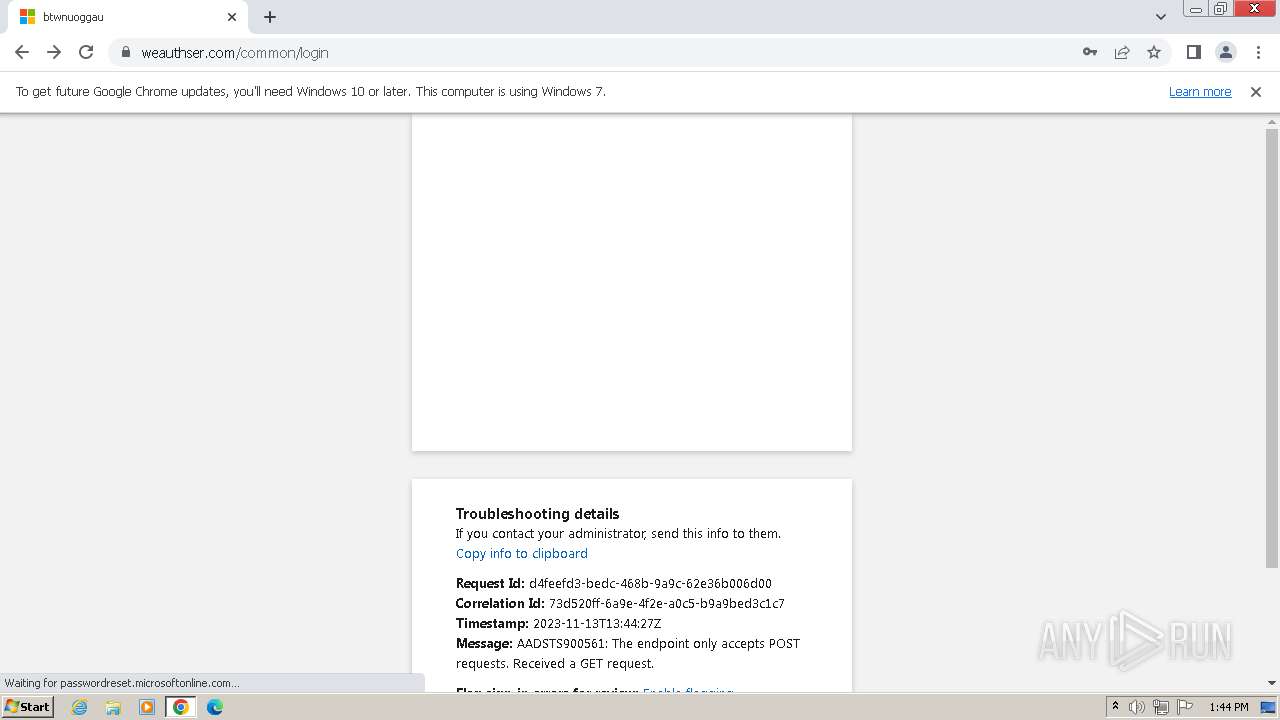Click the Correlation Id value

[667, 603]
